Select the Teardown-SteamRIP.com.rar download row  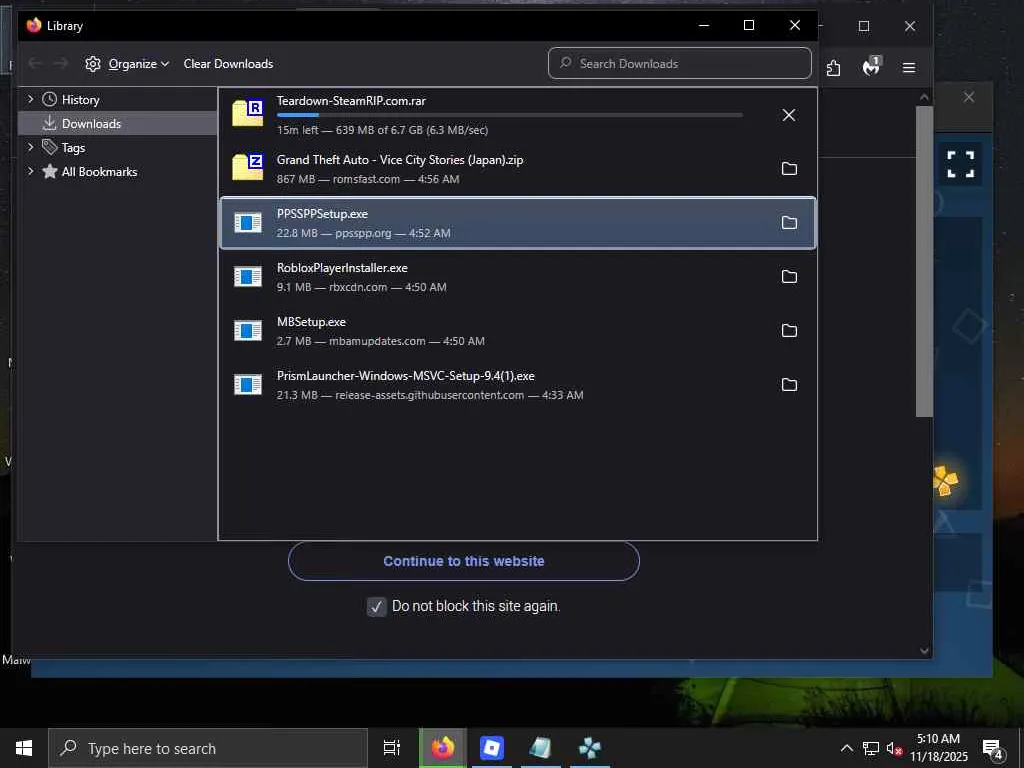[x=518, y=115]
